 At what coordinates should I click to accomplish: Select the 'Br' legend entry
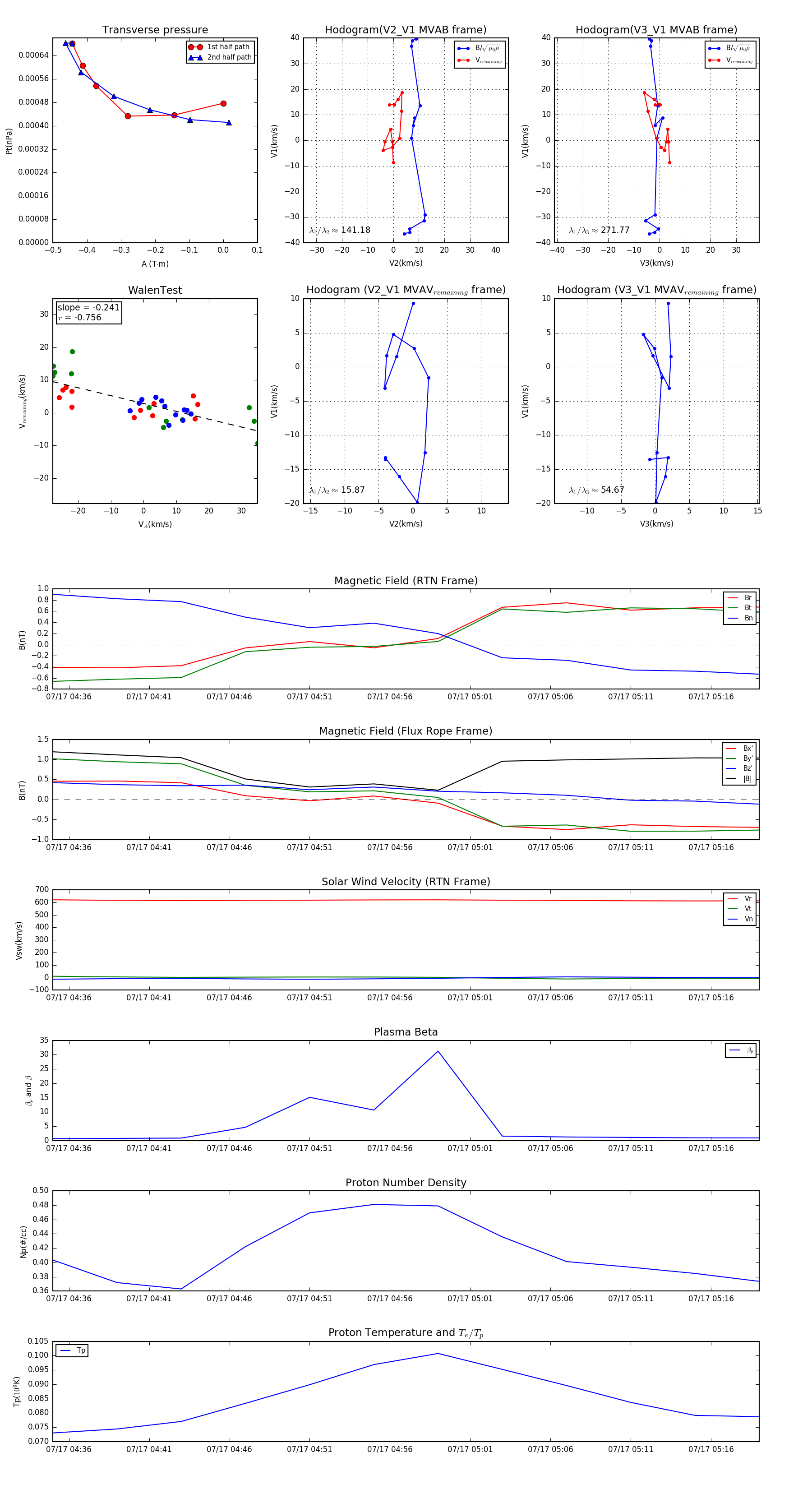click(x=740, y=598)
